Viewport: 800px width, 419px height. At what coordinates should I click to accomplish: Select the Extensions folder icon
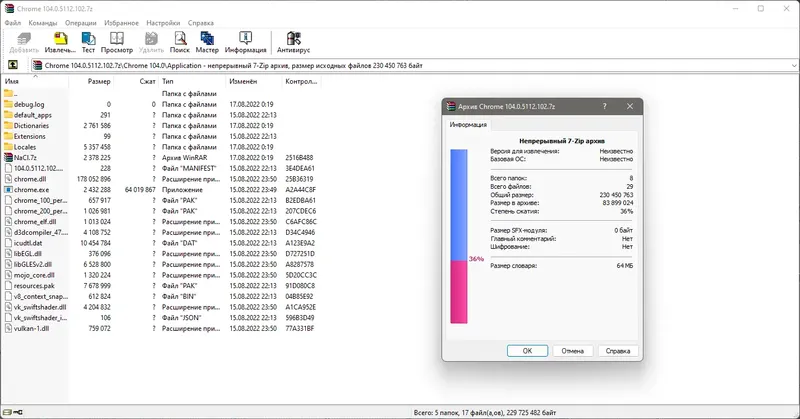[8, 136]
